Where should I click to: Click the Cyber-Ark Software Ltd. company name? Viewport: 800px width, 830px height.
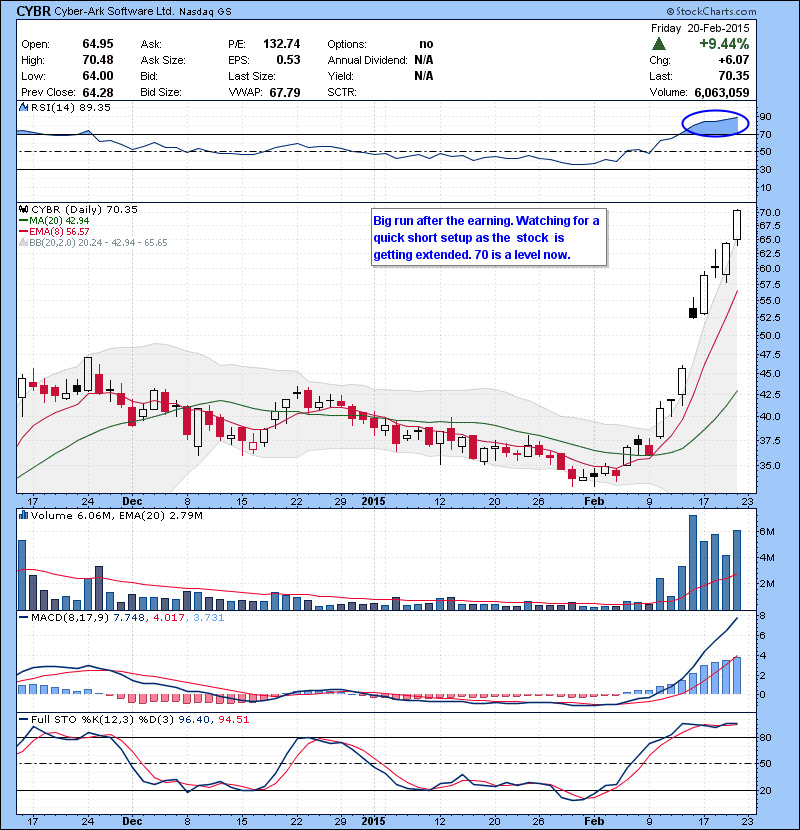(114, 11)
